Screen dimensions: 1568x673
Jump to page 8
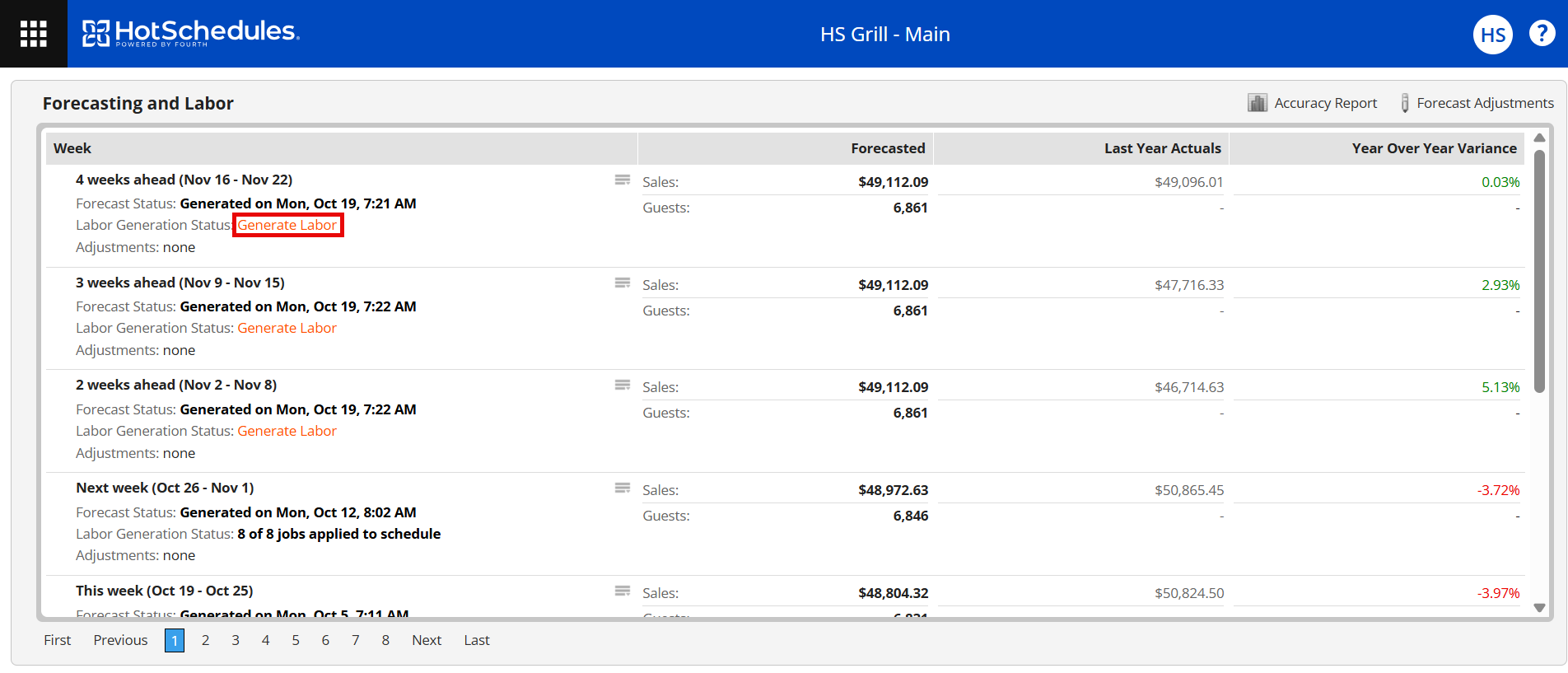pyautogui.click(x=385, y=640)
